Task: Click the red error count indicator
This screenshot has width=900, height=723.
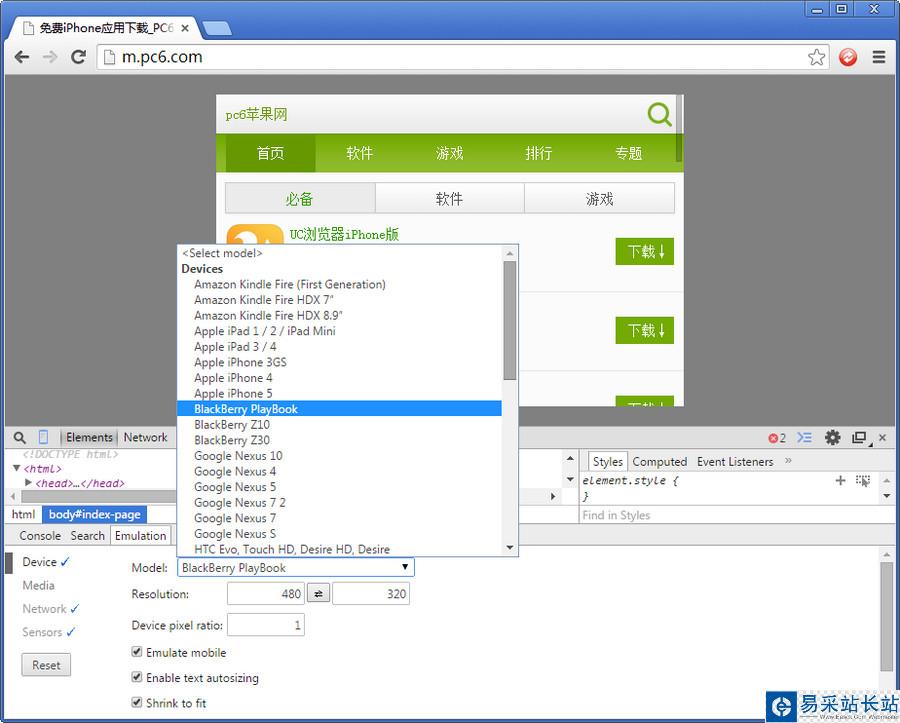Action: (777, 438)
